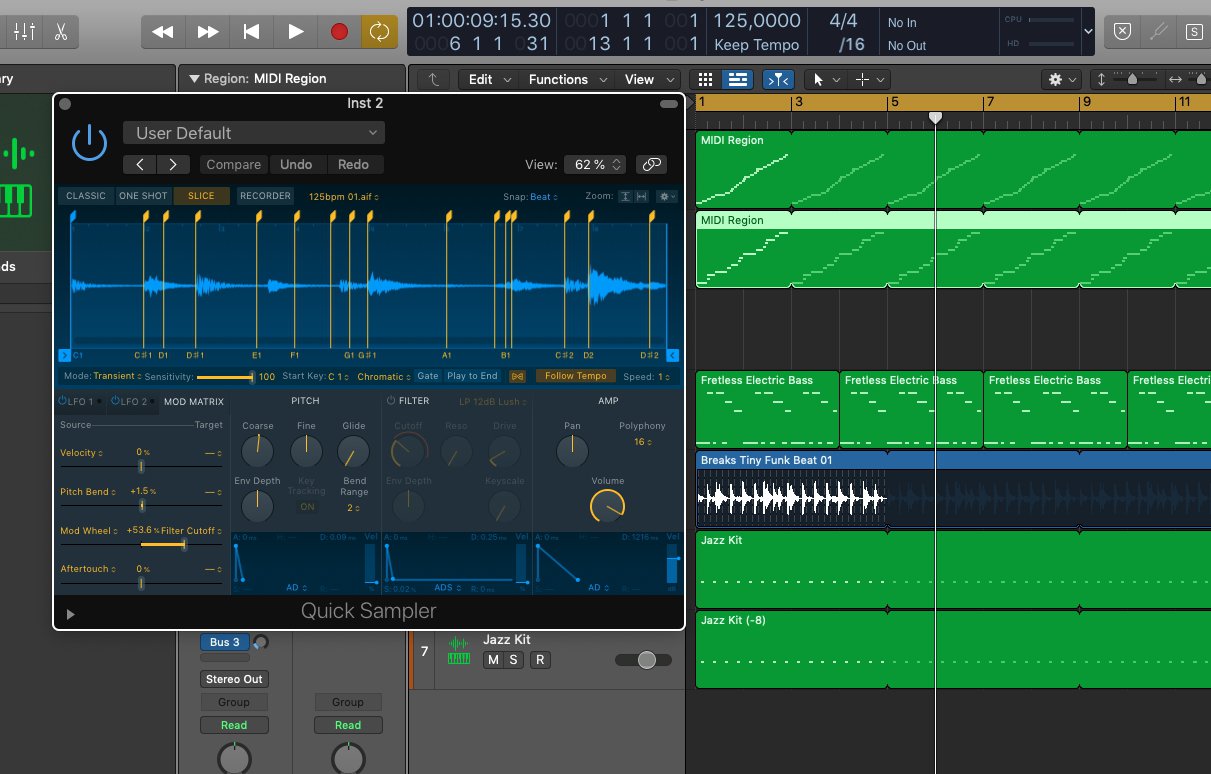The image size is (1211, 774).
Task: Expand the Quick Sampler bottom disclosure triangle
Action: (x=70, y=614)
